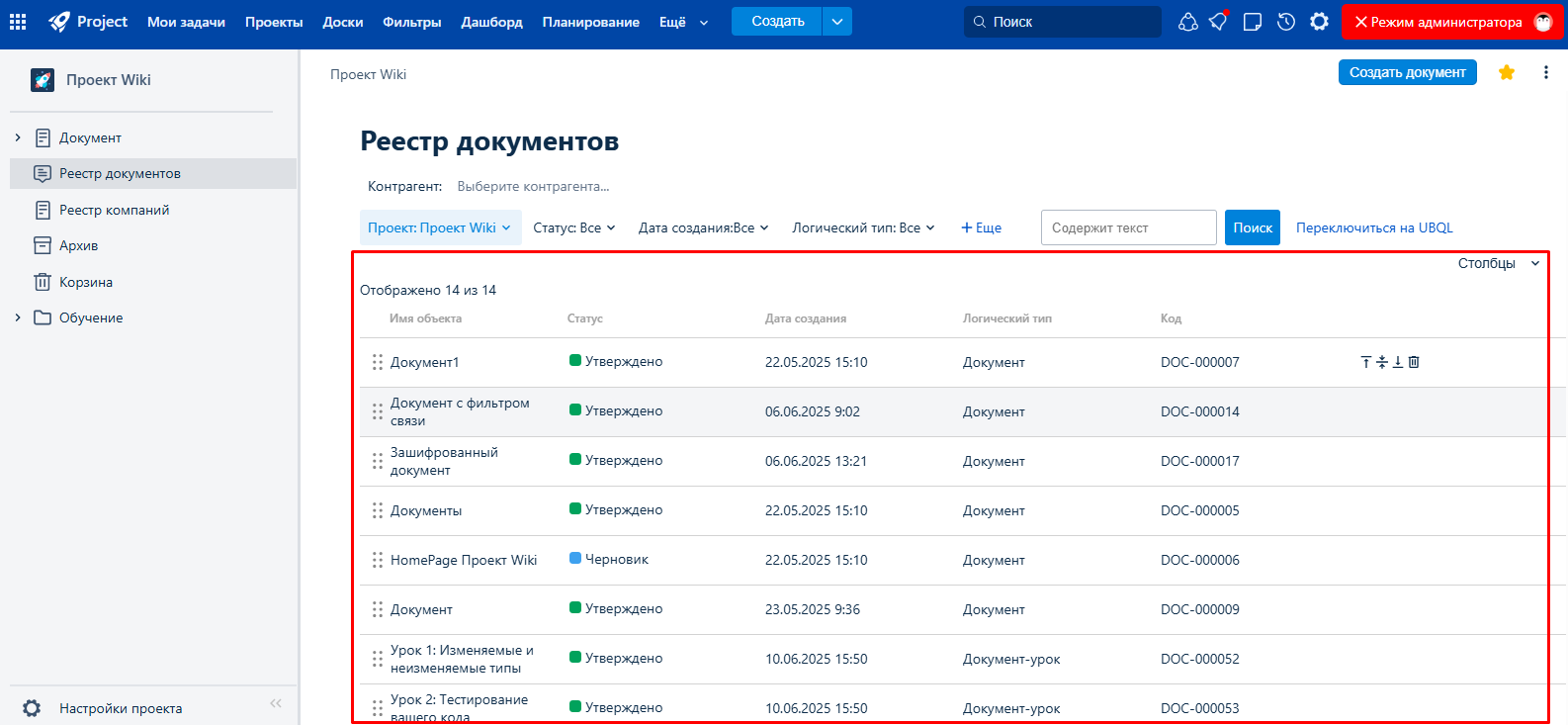Click the Переключиться на UBQL link
The image size is (1568, 725).
1374,227
